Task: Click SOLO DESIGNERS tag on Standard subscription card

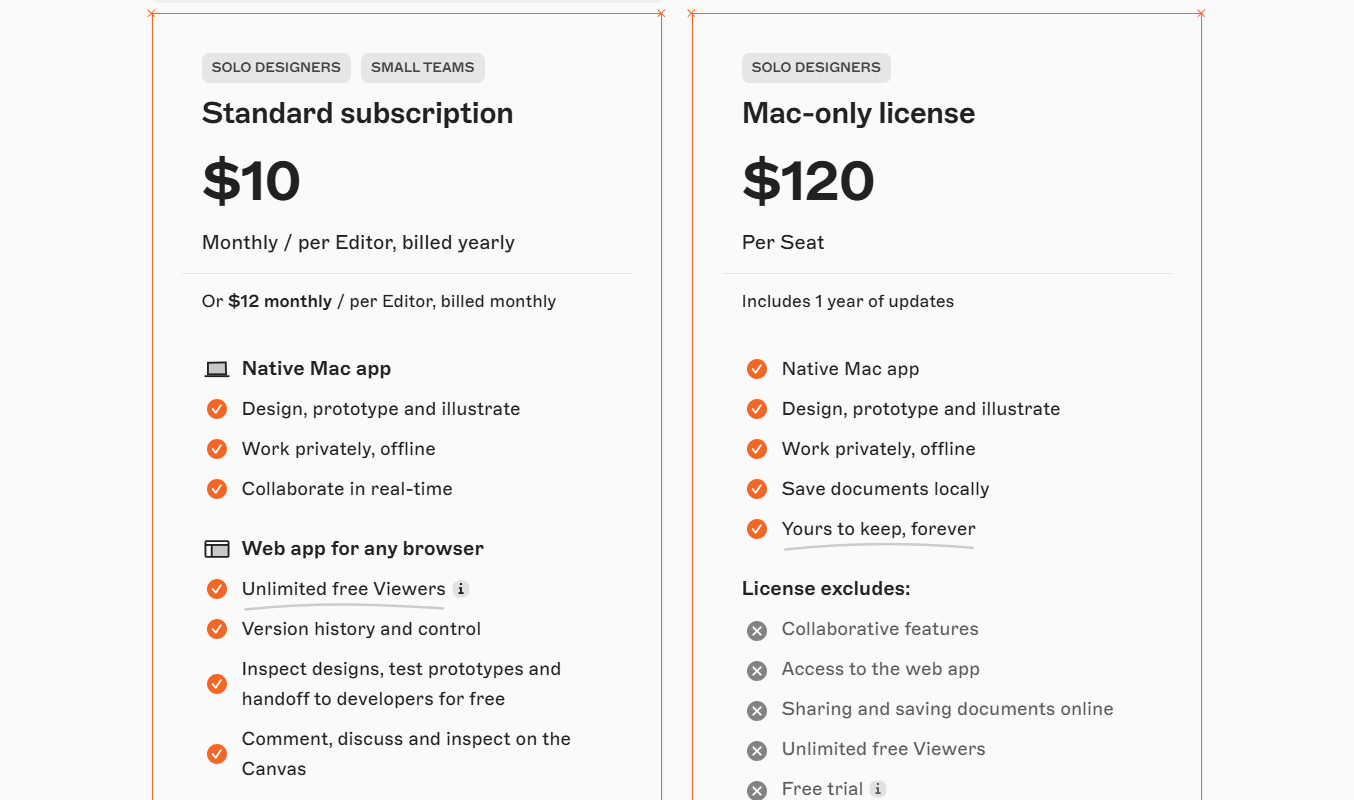Action: pos(276,68)
